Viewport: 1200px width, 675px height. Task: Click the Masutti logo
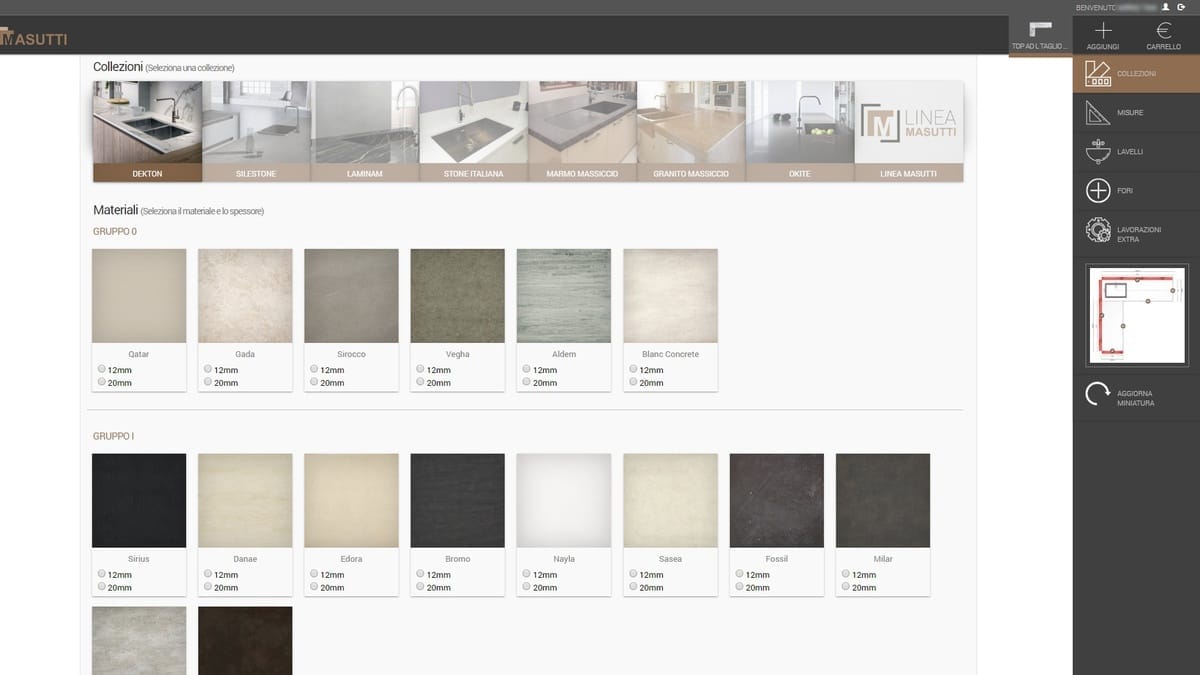pos(34,39)
